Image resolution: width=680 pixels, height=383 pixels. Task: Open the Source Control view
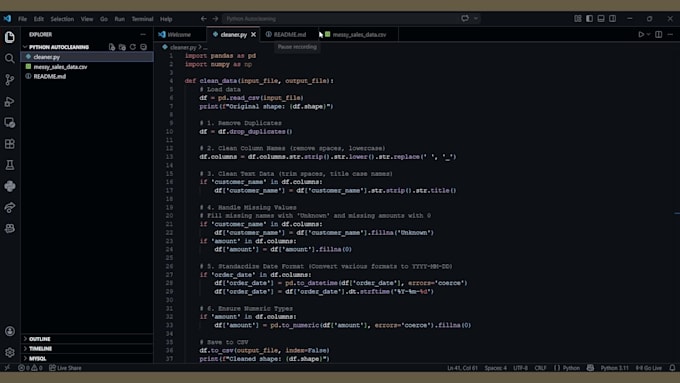(x=10, y=79)
